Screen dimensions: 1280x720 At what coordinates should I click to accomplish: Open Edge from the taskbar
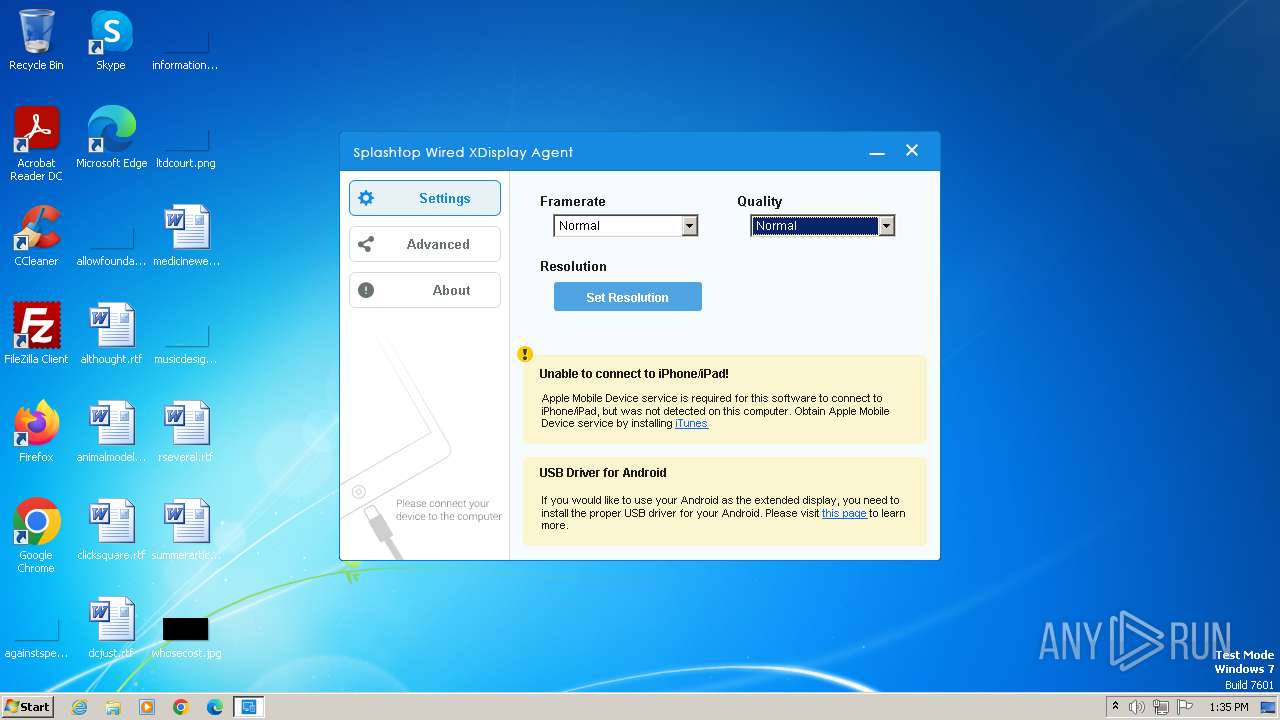coord(215,707)
